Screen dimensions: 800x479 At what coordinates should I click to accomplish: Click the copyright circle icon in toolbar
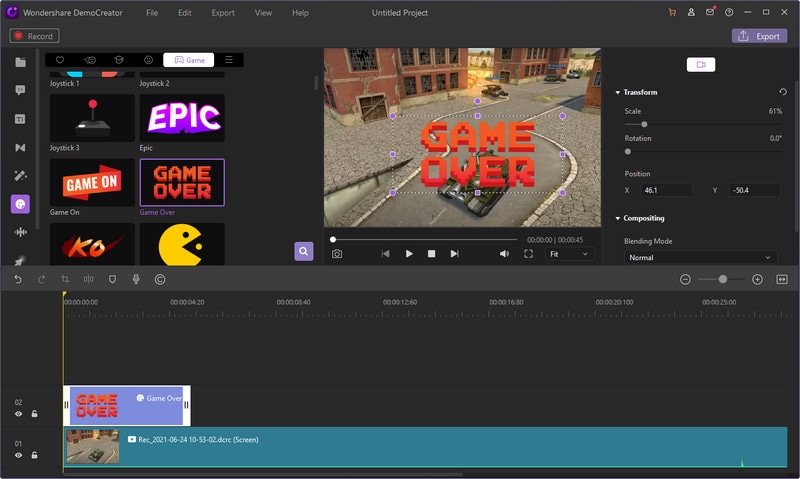[160, 279]
